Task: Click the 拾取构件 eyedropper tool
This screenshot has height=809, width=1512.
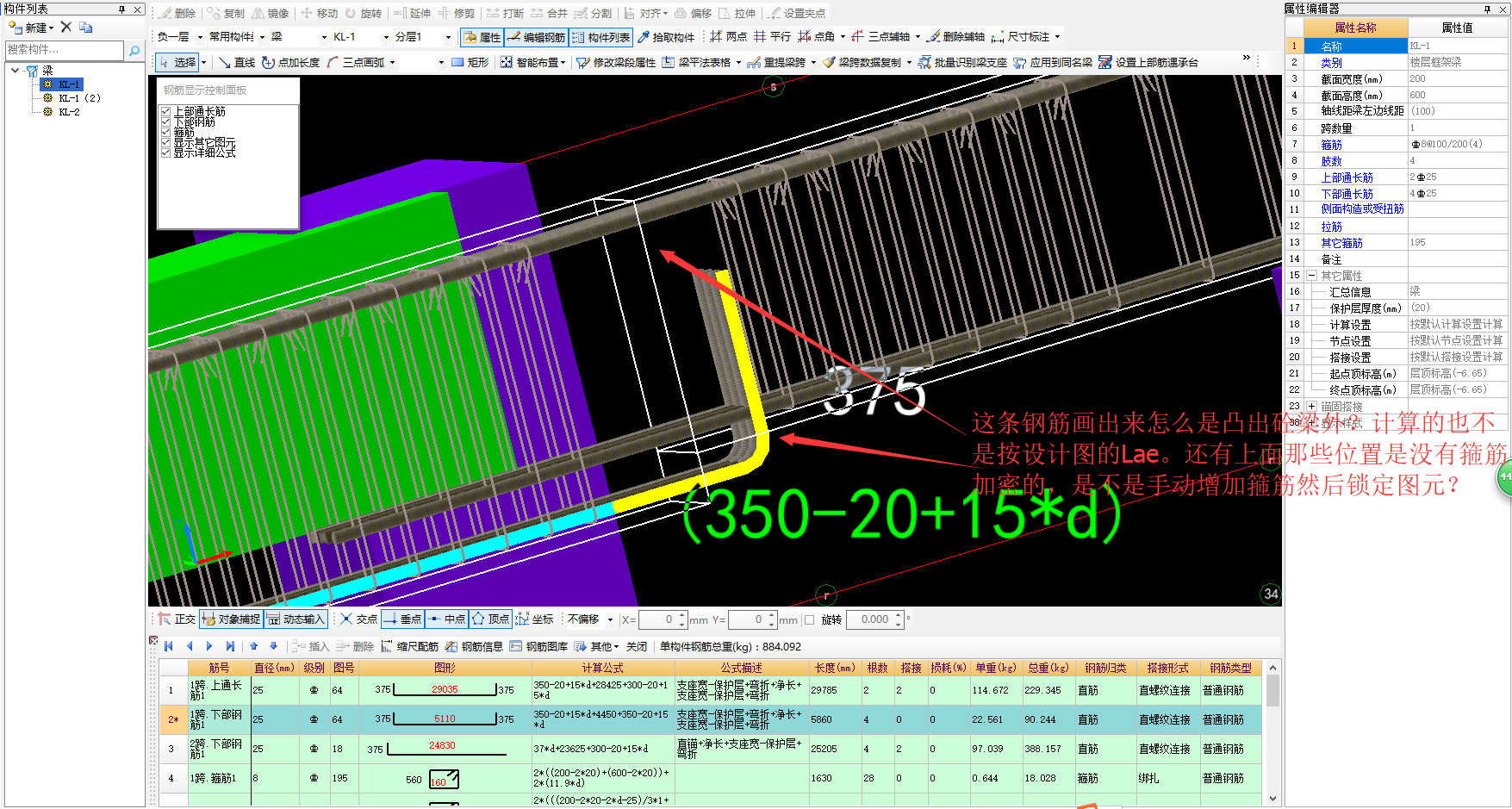Action: [666, 37]
